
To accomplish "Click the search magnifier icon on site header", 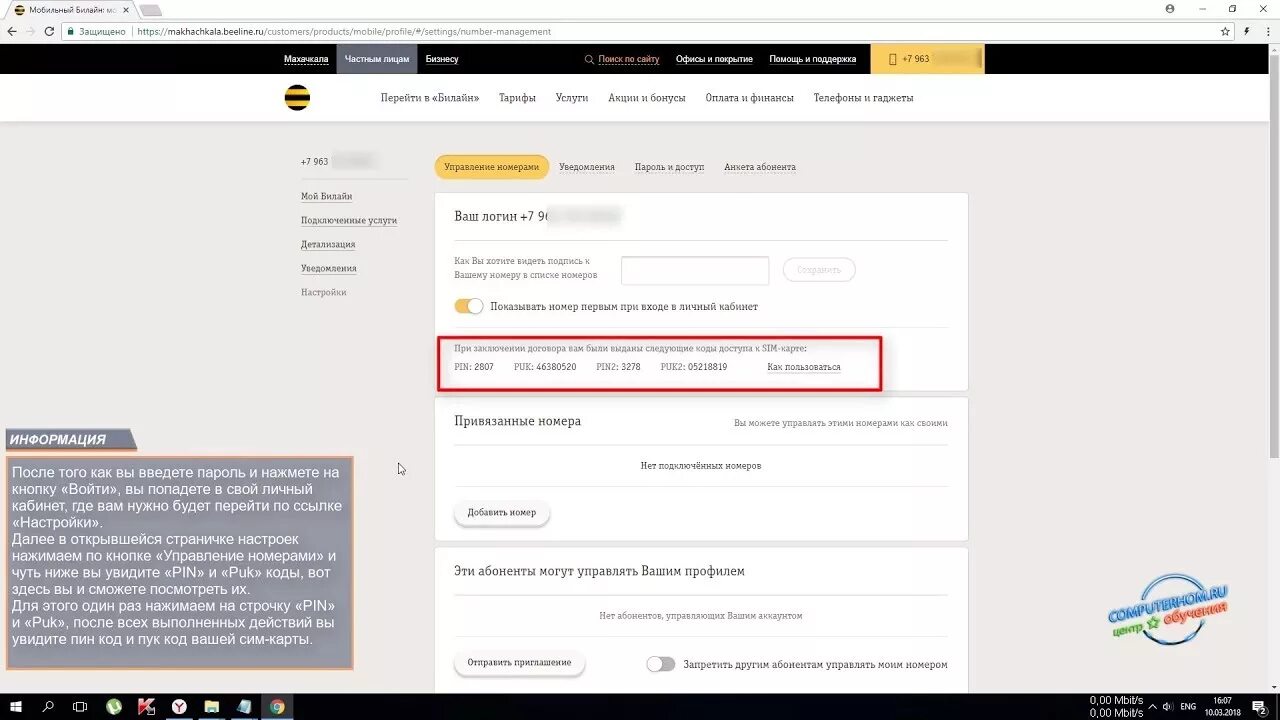I will pos(589,59).
